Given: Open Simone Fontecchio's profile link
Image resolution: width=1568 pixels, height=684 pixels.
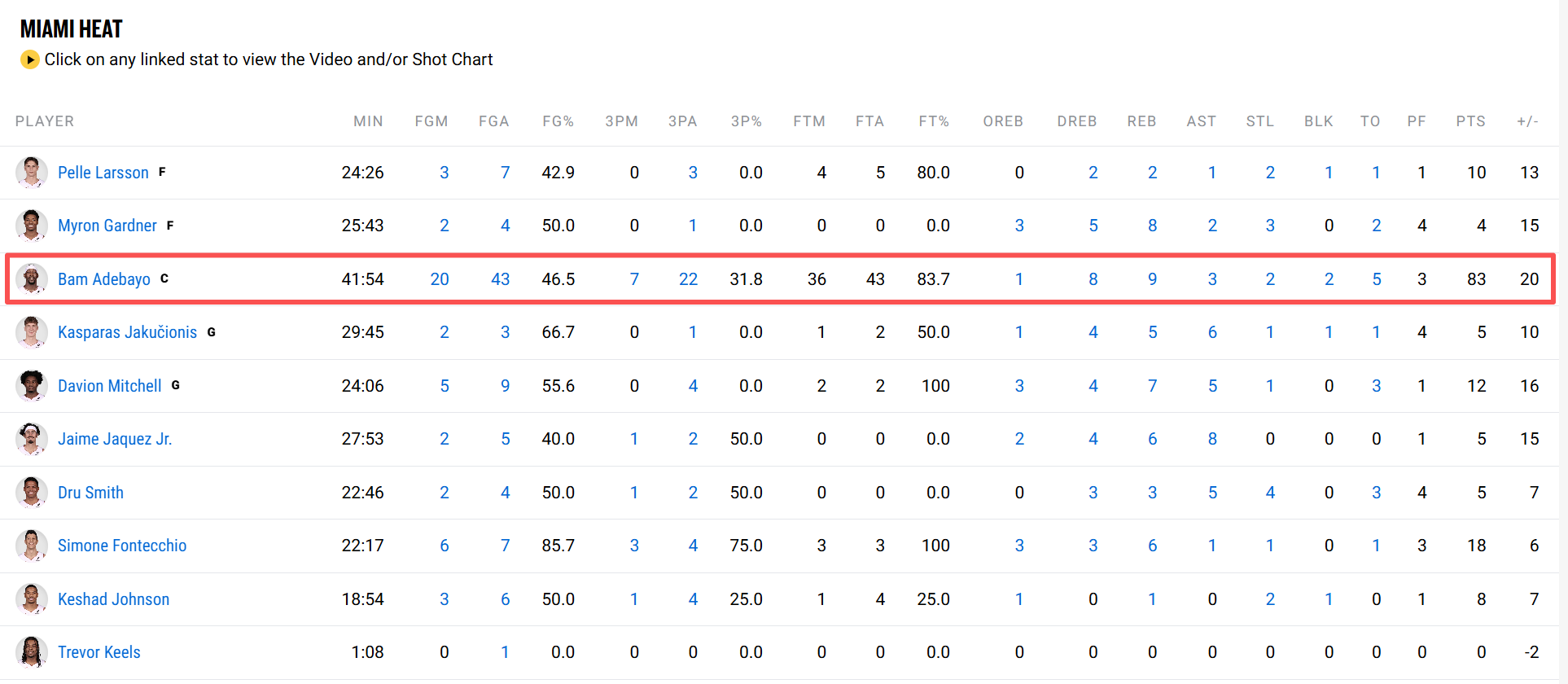Looking at the screenshot, I should (122, 546).
